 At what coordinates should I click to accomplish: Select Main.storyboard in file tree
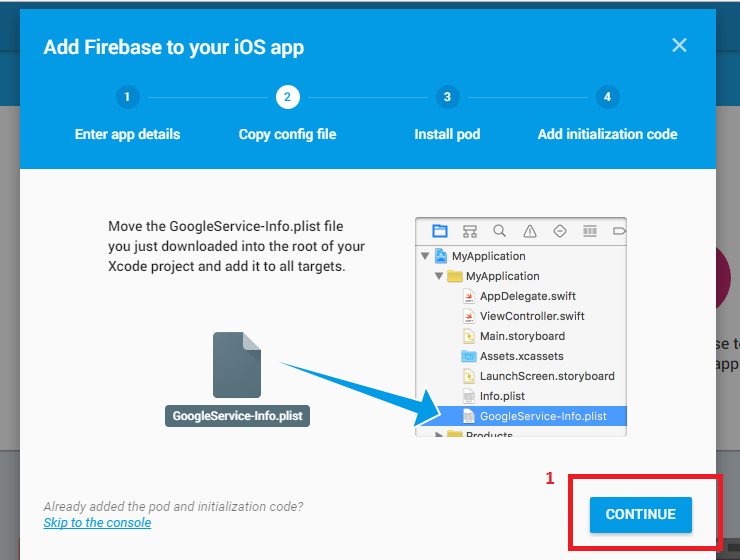pos(522,336)
